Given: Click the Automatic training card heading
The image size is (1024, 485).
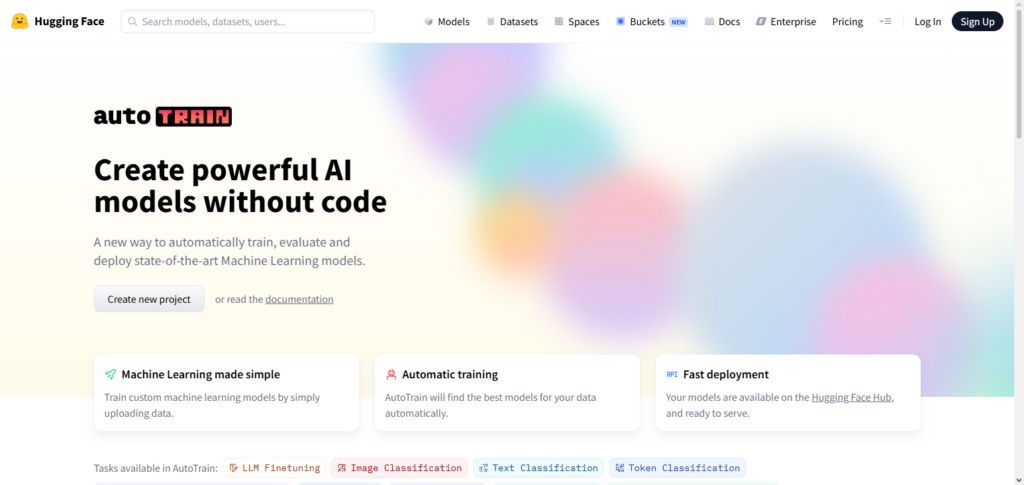Looking at the screenshot, I should pyautogui.click(x=450, y=375).
